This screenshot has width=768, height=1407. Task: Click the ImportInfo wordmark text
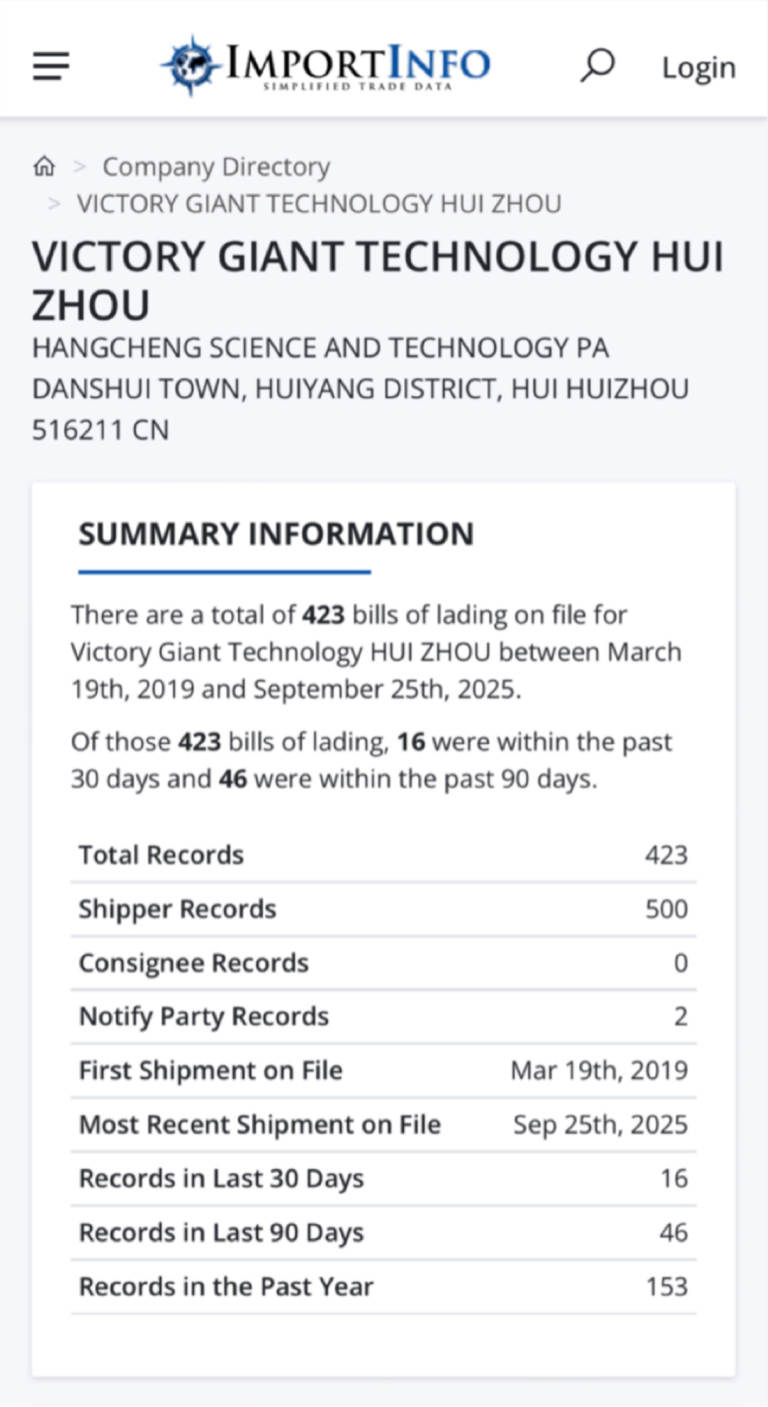click(359, 63)
